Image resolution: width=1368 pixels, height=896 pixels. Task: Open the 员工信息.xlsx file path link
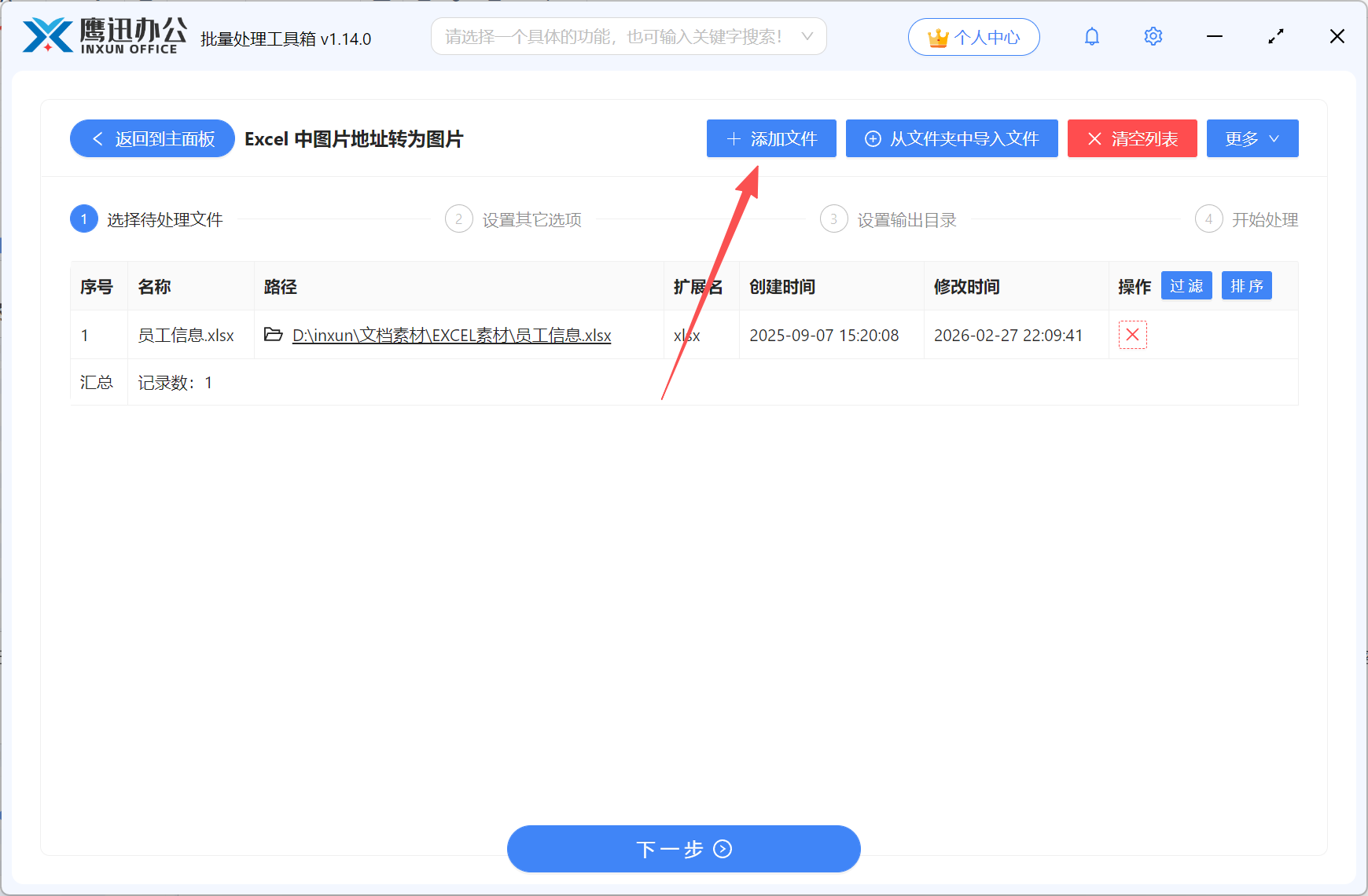click(451, 335)
